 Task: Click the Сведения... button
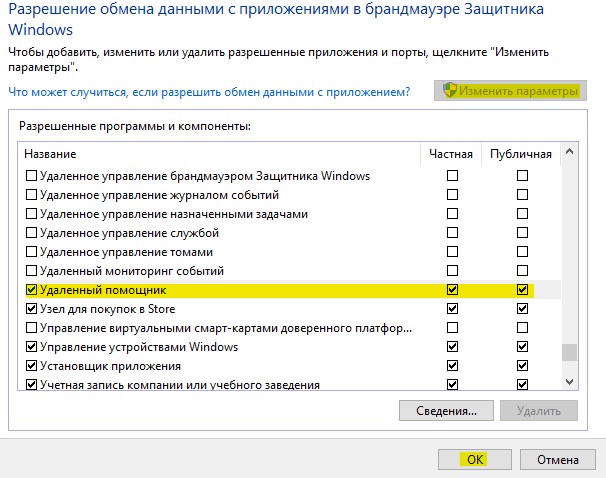[446, 410]
